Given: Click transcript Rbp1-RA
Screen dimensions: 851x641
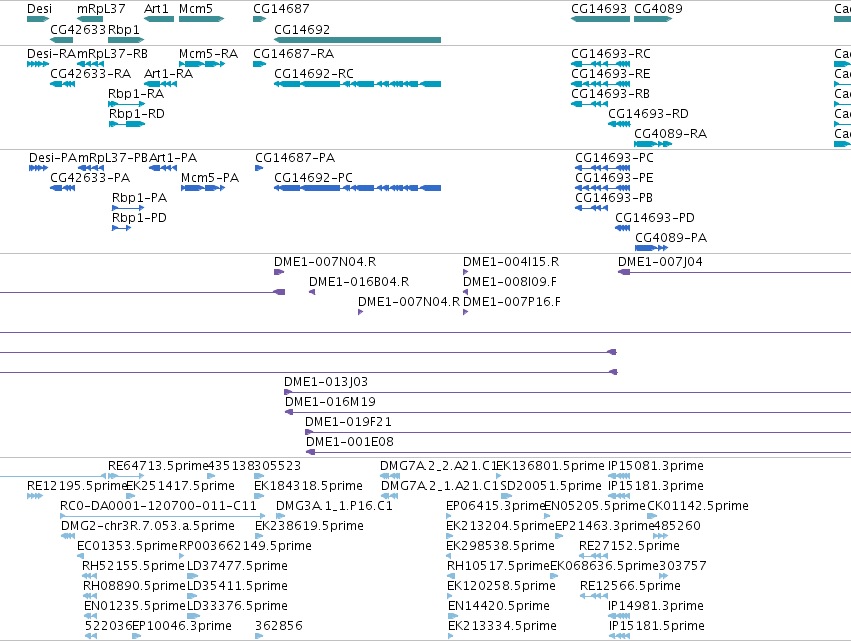Looking at the screenshot, I should click(126, 104).
